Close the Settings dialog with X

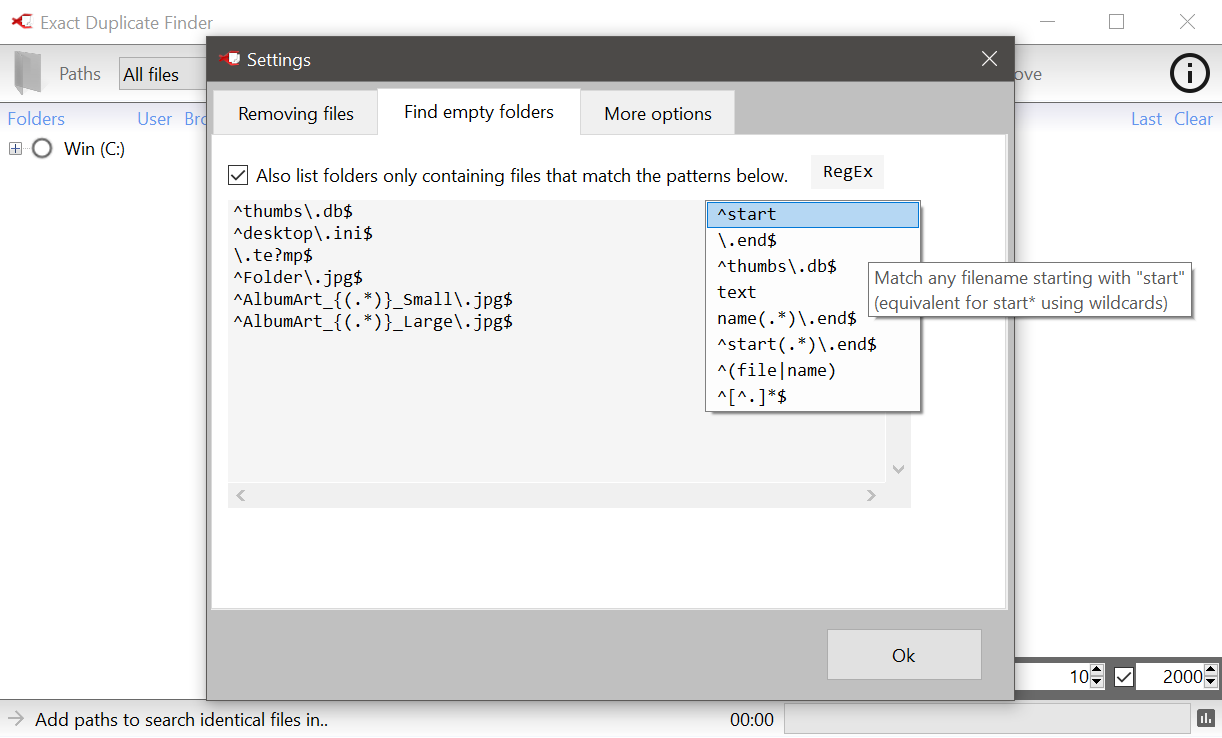click(989, 59)
